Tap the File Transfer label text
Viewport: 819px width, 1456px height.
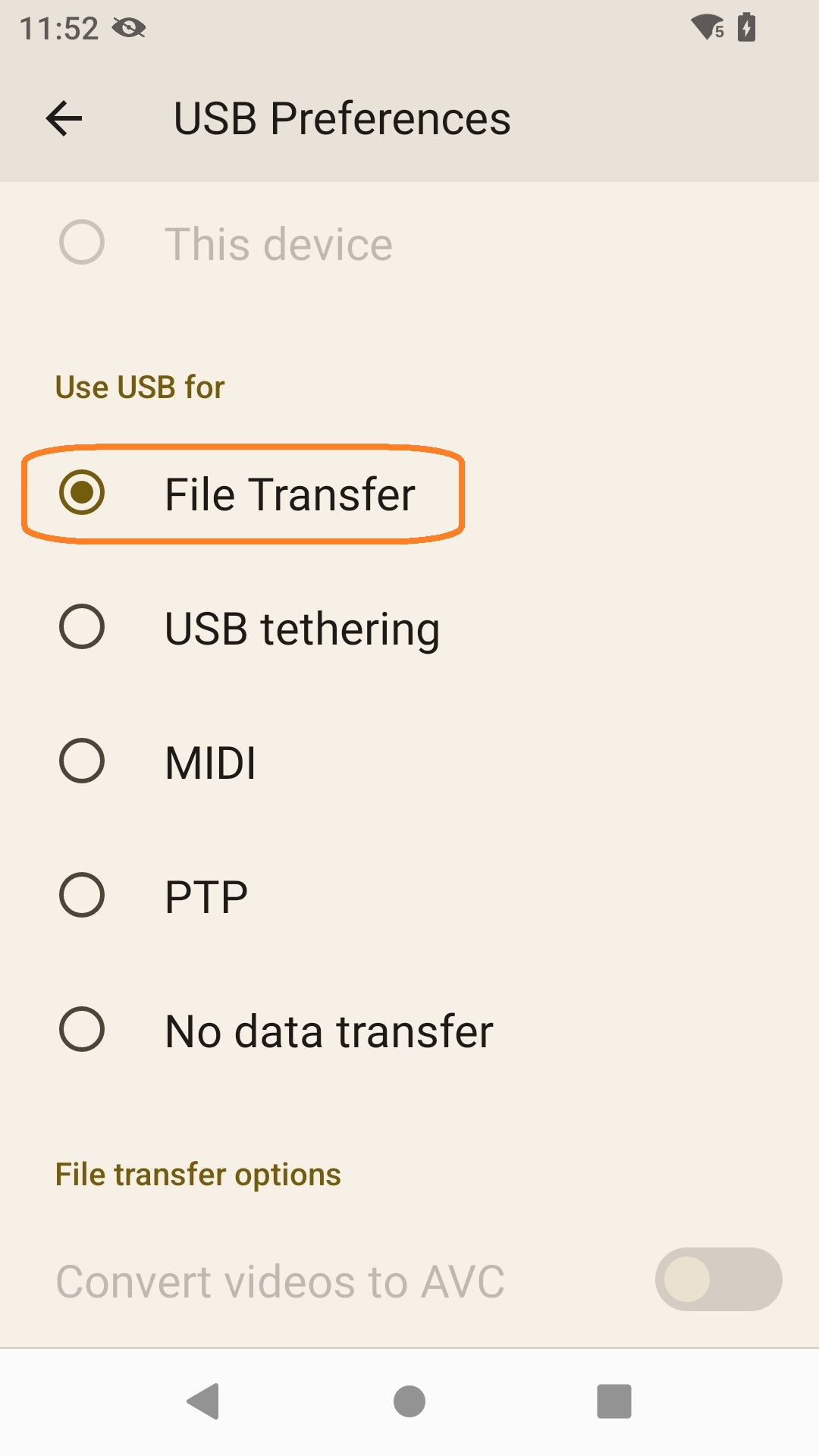coord(291,494)
